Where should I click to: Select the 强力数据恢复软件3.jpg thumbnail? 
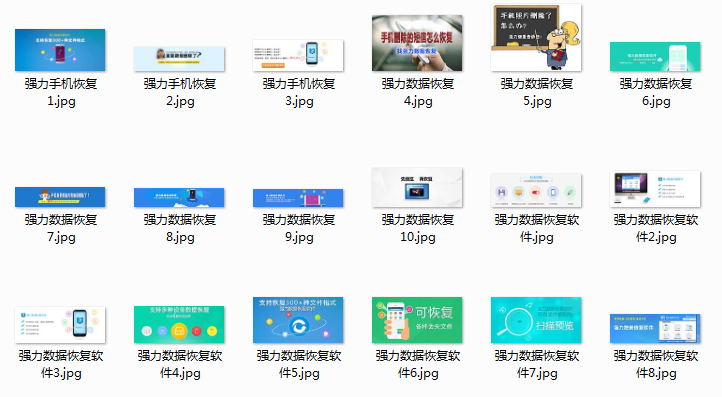tap(60, 325)
